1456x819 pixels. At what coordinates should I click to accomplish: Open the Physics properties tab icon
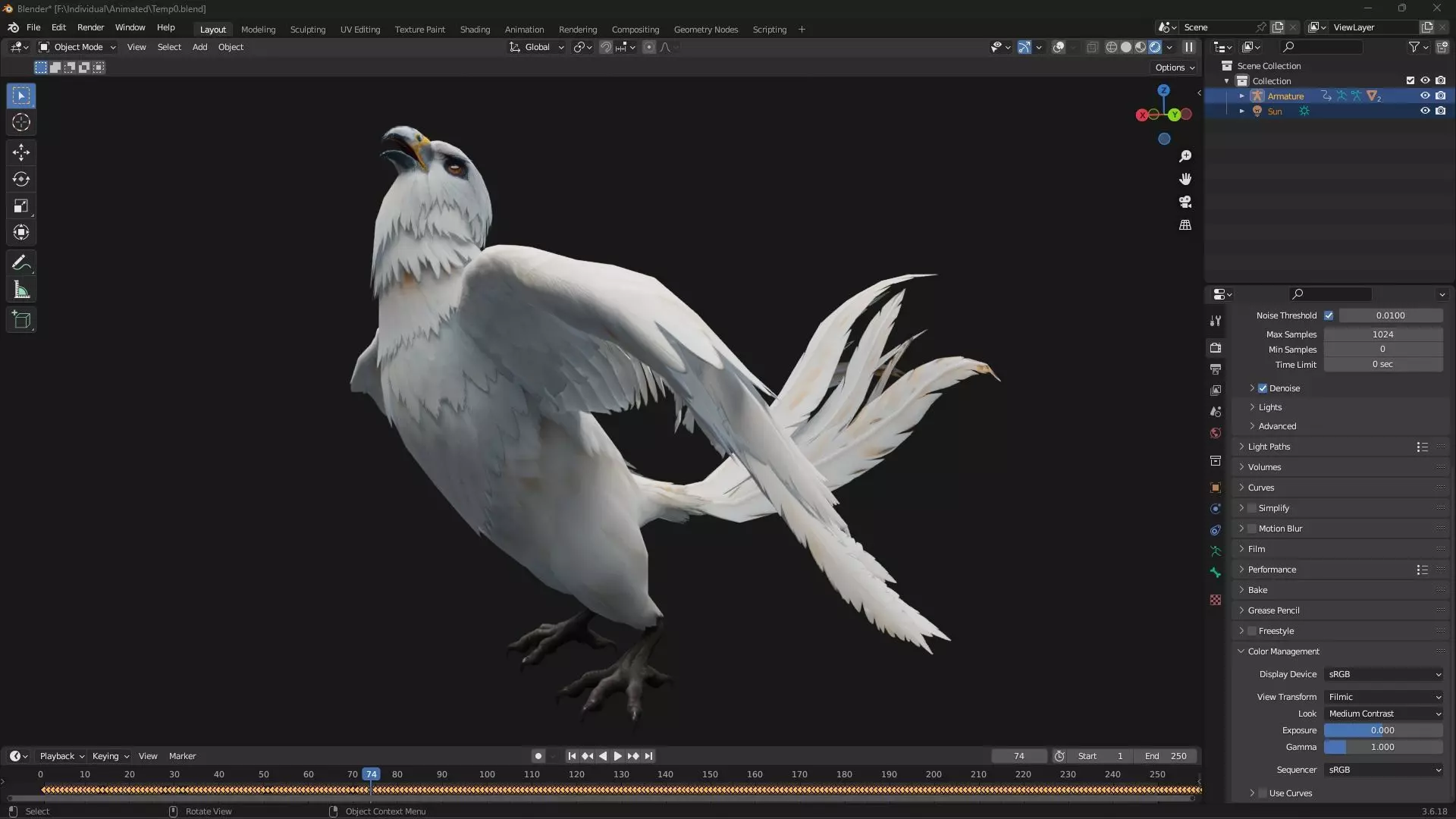[x=1216, y=509]
